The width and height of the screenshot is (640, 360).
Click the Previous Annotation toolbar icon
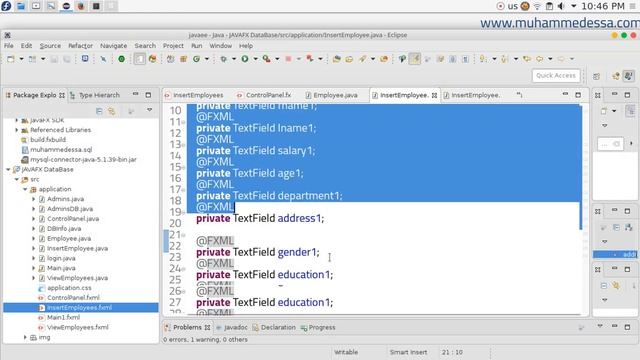(x=505, y=59)
